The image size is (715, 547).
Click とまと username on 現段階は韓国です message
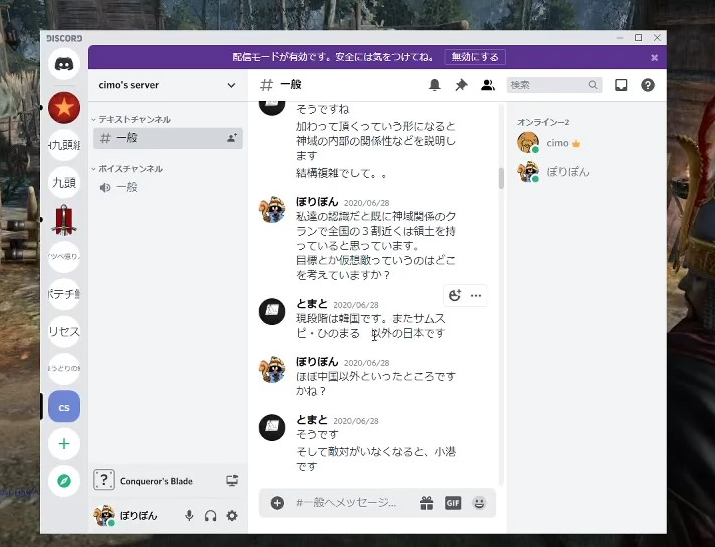[x=312, y=304]
